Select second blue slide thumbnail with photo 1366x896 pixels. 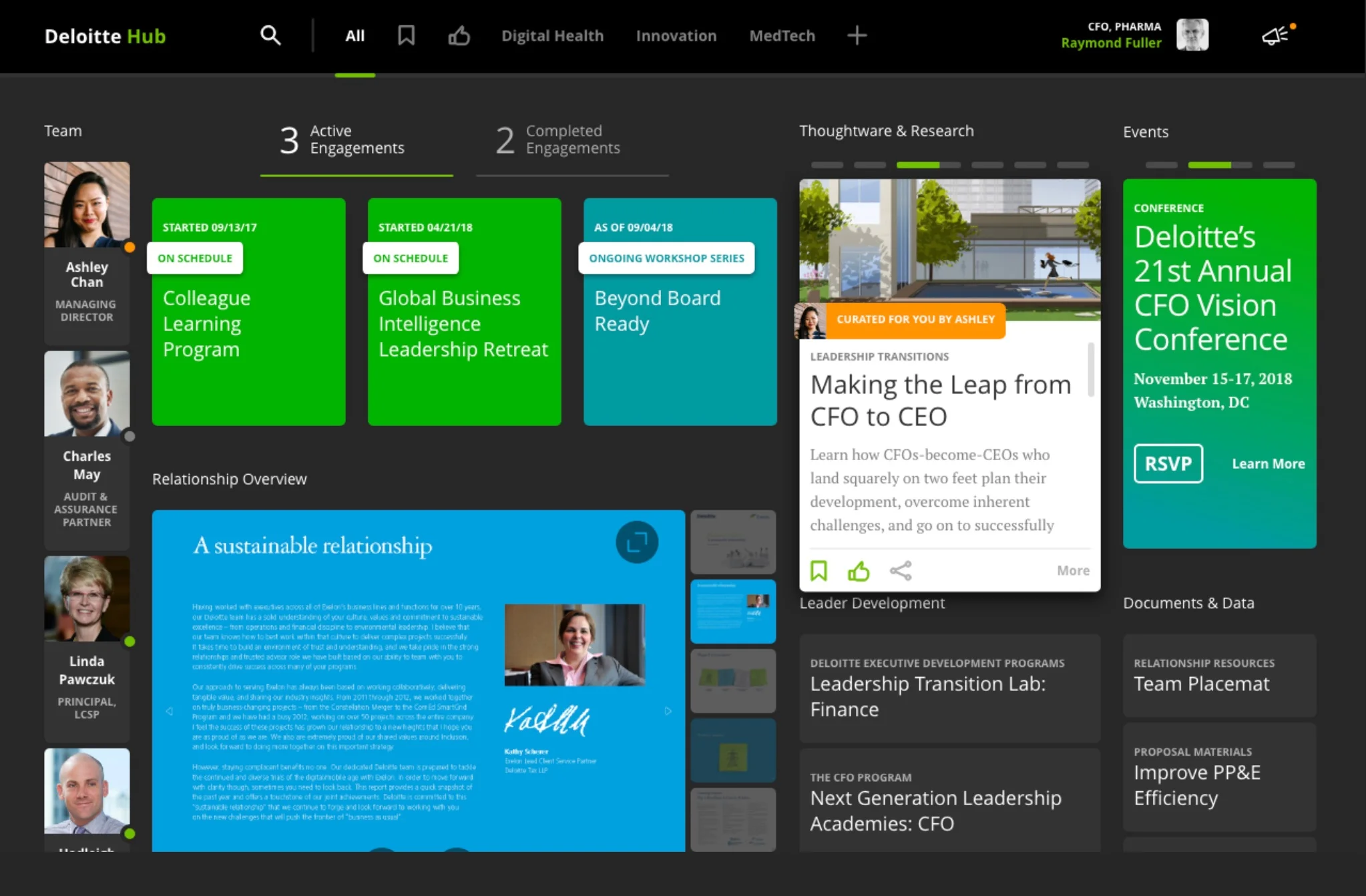[733, 612]
